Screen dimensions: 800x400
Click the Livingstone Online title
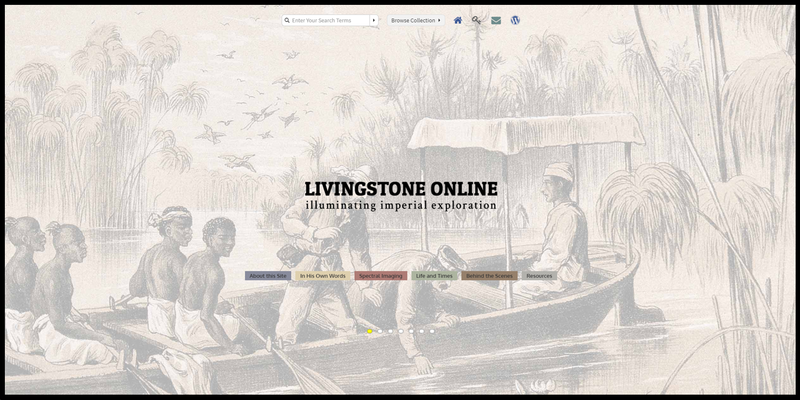pos(401,189)
